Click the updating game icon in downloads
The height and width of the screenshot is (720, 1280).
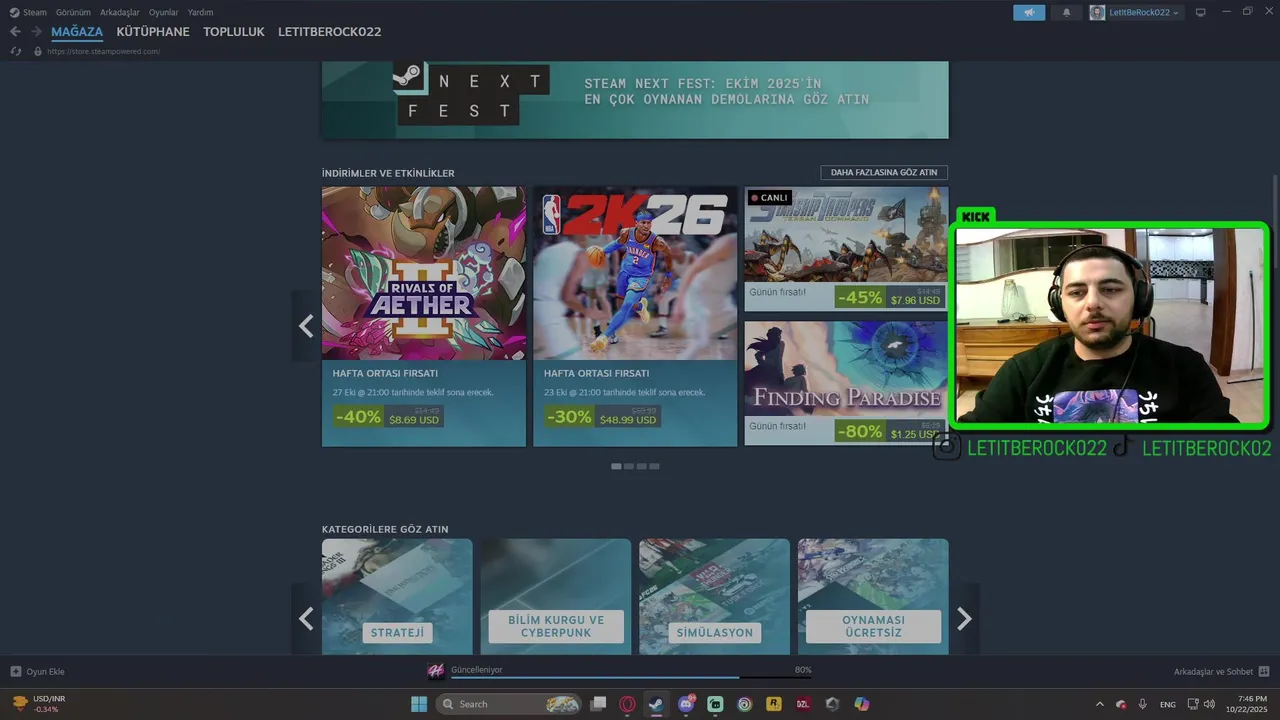[436, 672]
